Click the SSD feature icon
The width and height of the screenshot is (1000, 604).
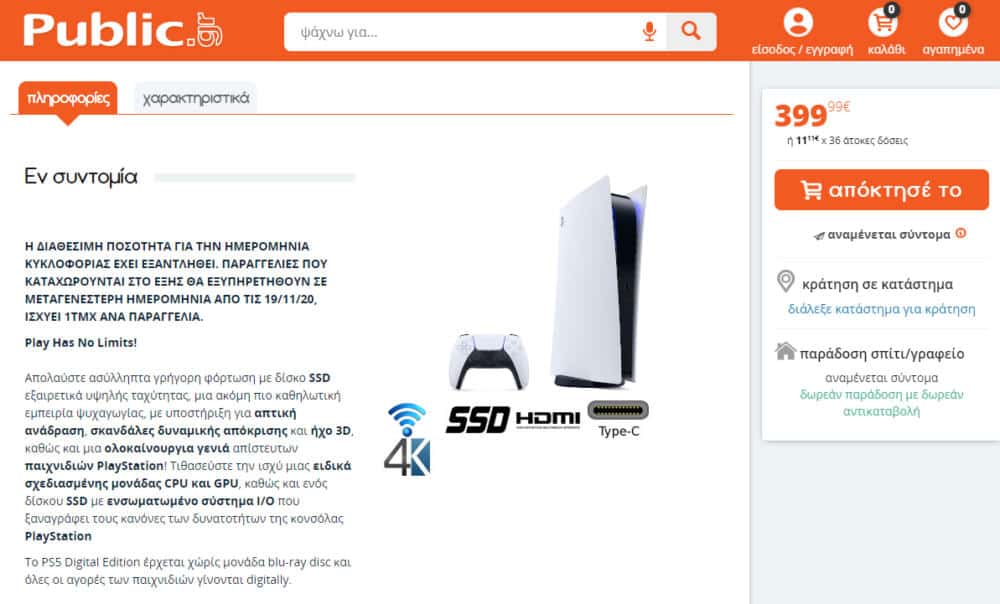point(478,420)
